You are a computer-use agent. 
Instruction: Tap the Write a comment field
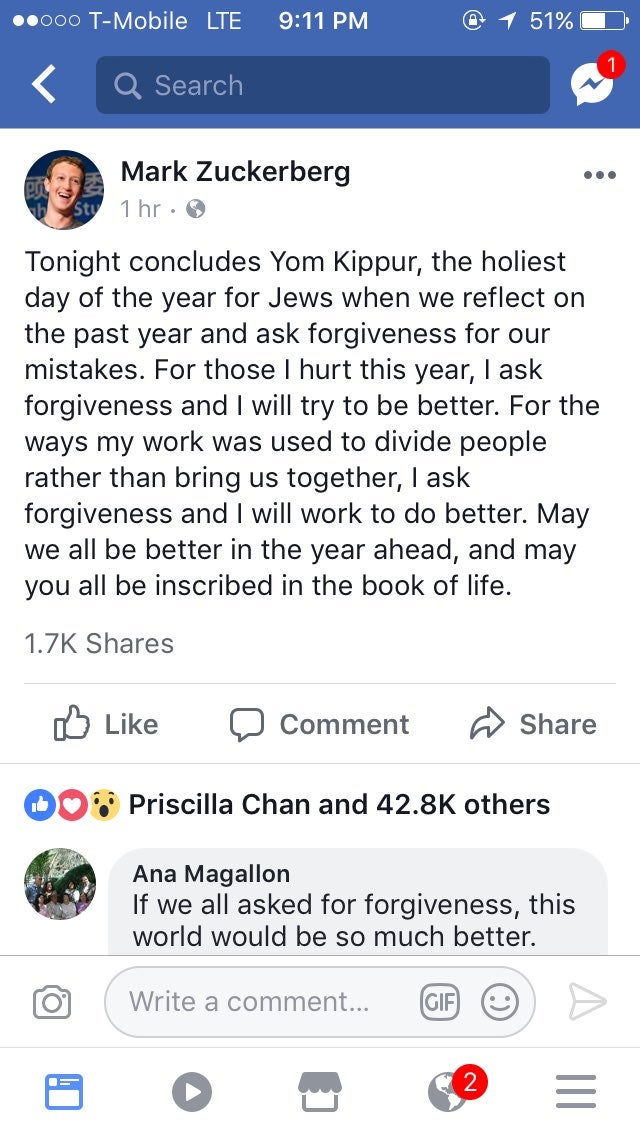pyautogui.click(x=250, y=1001)
